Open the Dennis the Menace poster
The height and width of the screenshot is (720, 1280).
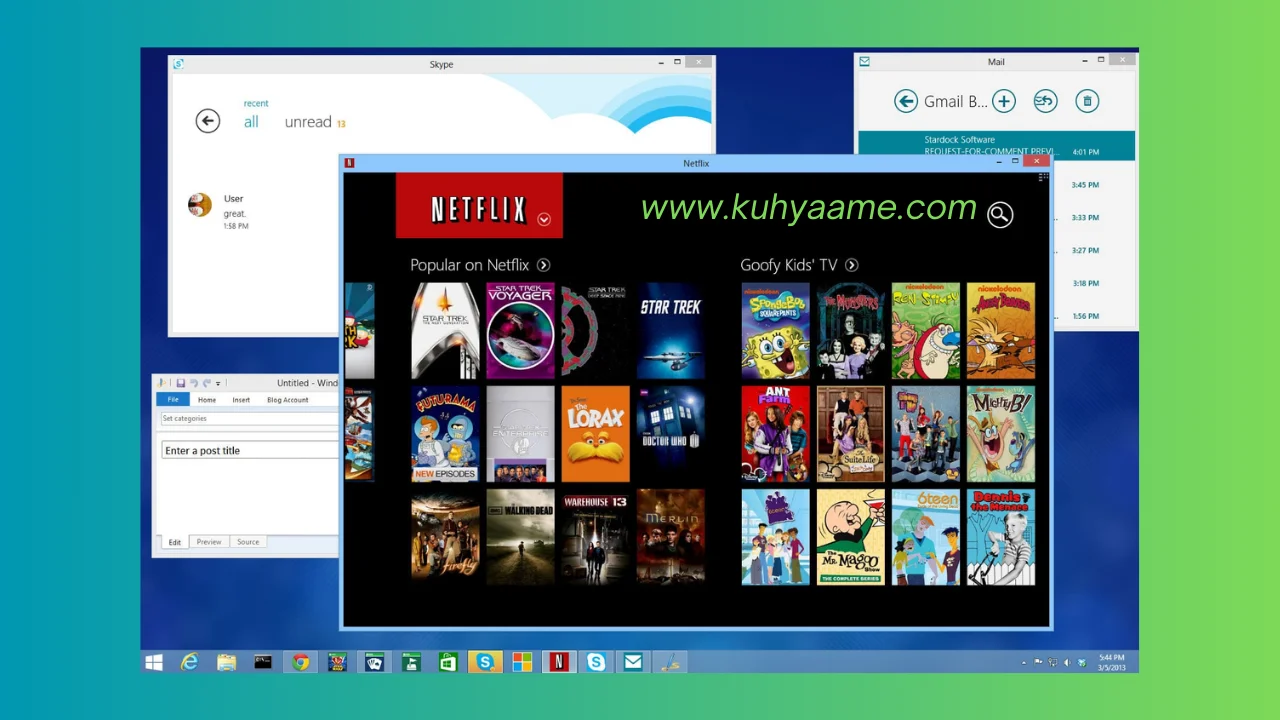coord(1000,537)
